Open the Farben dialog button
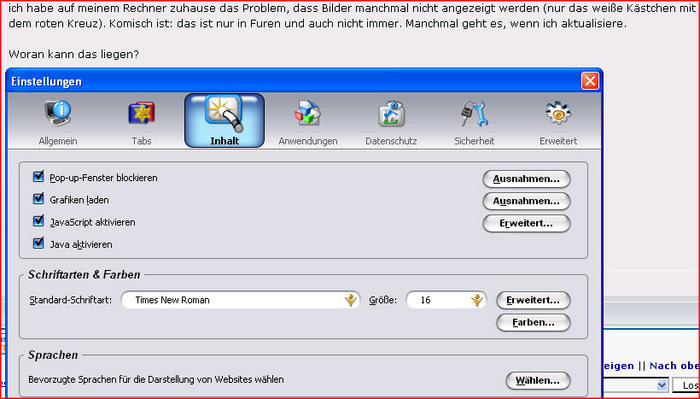This screenshot has width=700, height=399. pos(533,323)
